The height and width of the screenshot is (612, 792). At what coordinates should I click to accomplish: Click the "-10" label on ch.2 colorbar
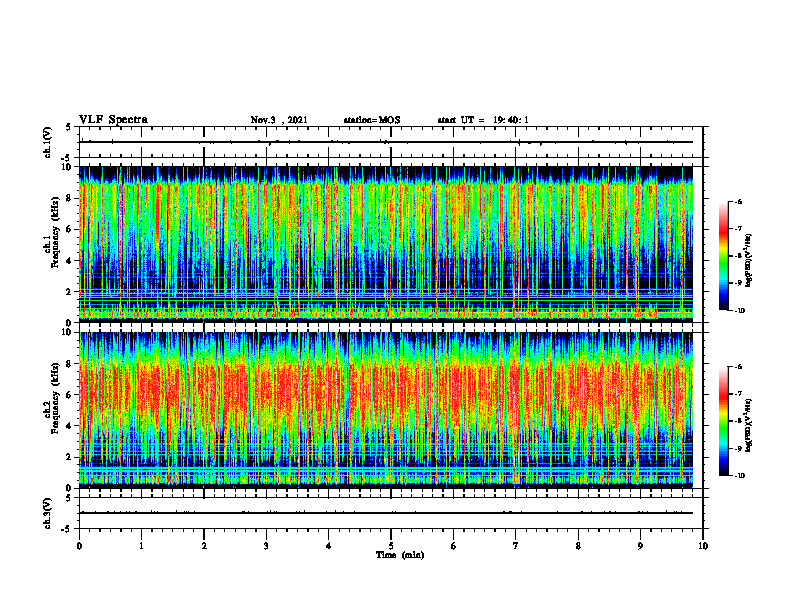[x=739, y=475]
